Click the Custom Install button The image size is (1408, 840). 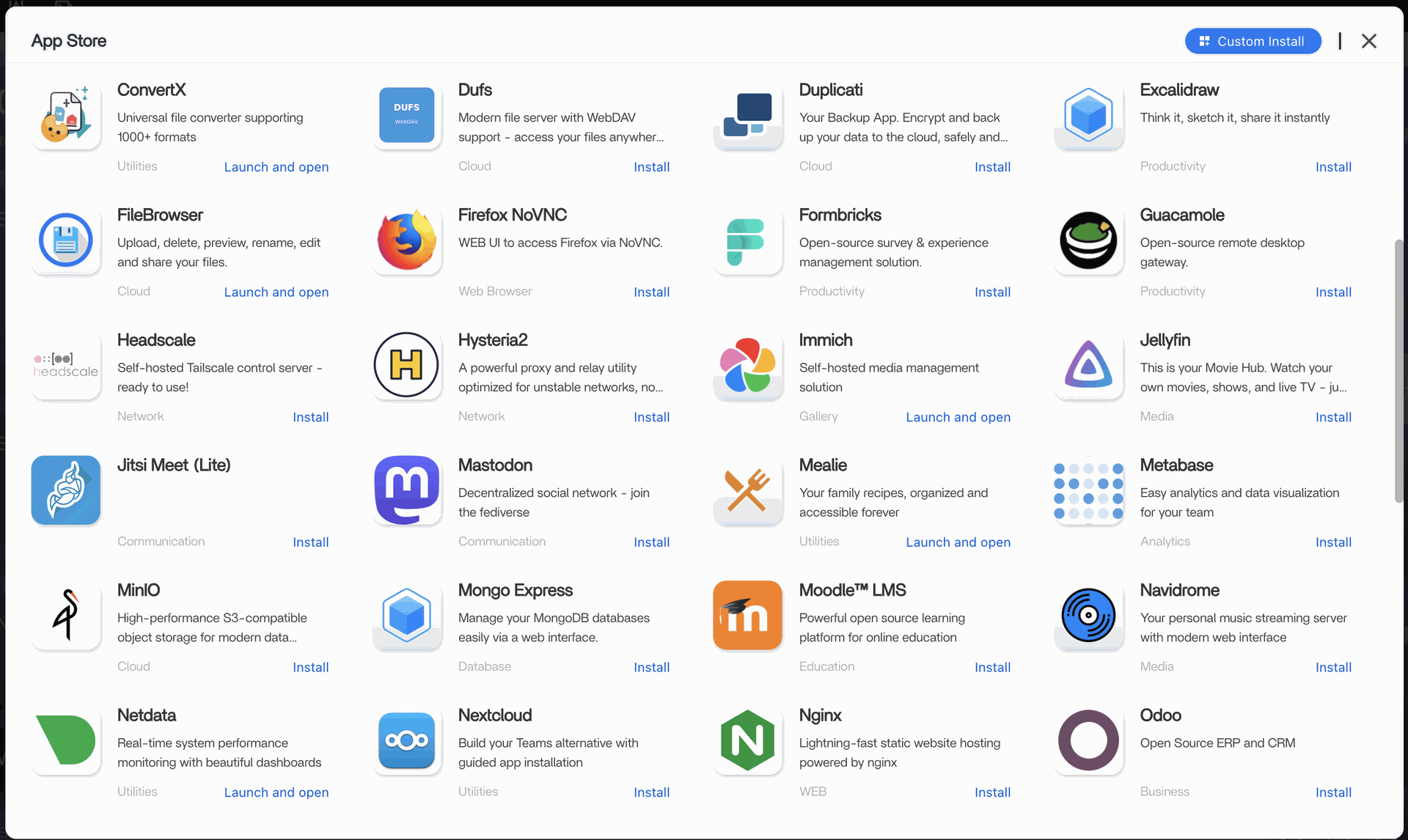click(x=1253, y=41)
